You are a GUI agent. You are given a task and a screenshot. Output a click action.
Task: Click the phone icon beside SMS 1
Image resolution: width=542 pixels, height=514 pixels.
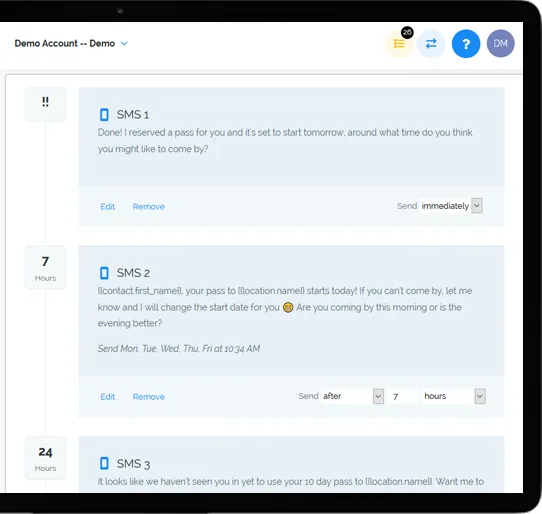(104, 115)
